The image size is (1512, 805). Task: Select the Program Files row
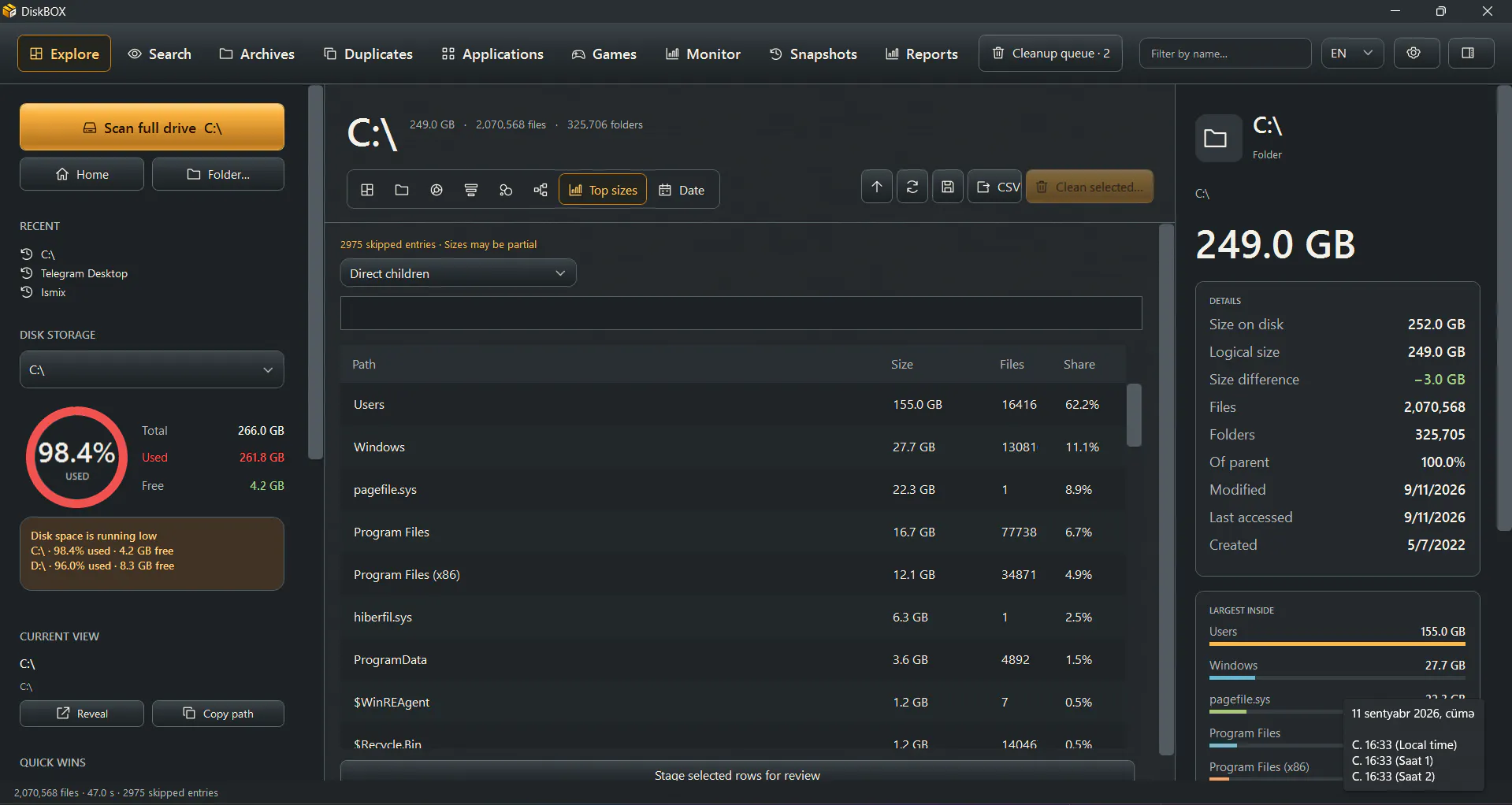pyautogui.click(x=733, y=532)
